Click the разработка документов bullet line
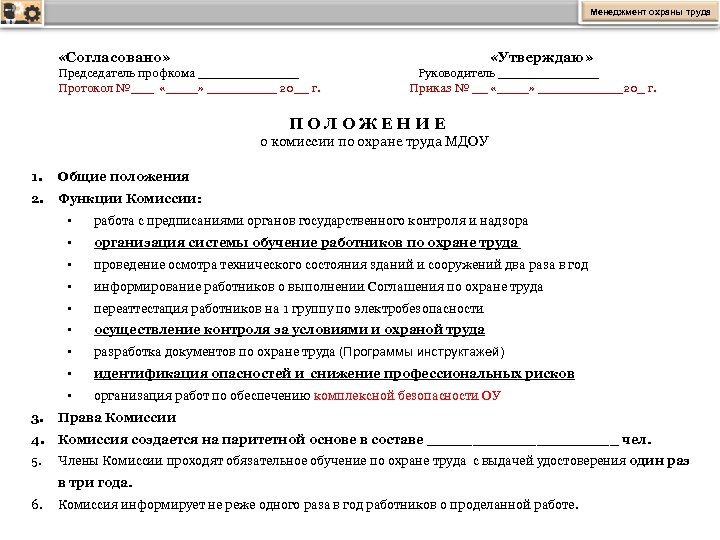The width and height of the screenshot is (720, 540). 299,352
